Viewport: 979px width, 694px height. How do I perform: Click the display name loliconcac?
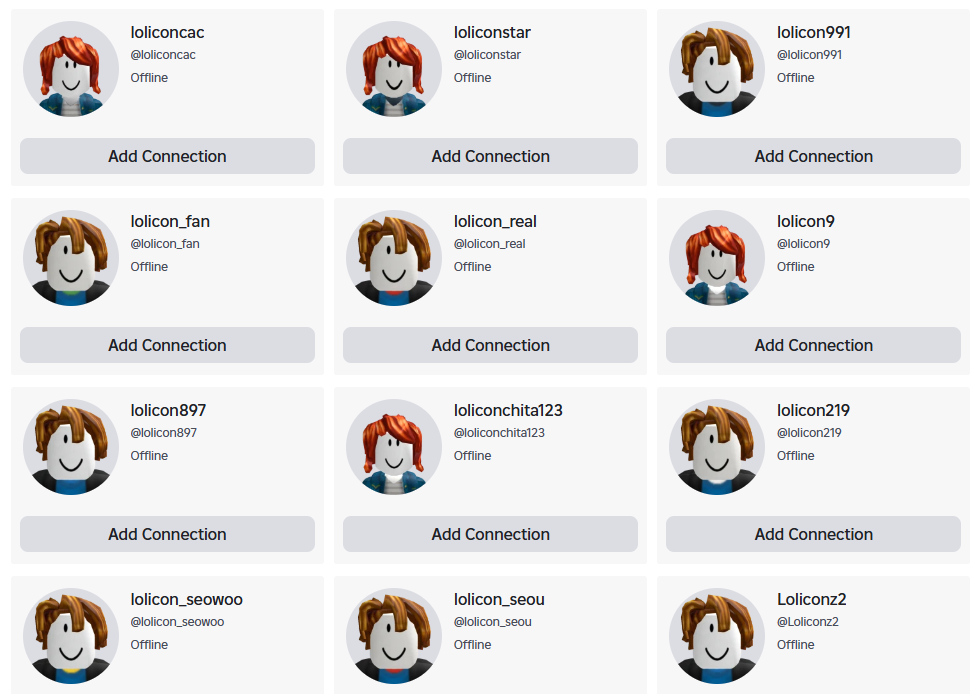coord(167,32)
